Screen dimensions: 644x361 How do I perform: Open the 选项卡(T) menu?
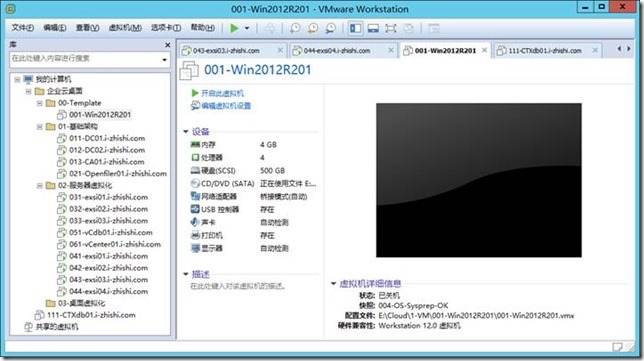pyautogui.click(x=166, y=28)
